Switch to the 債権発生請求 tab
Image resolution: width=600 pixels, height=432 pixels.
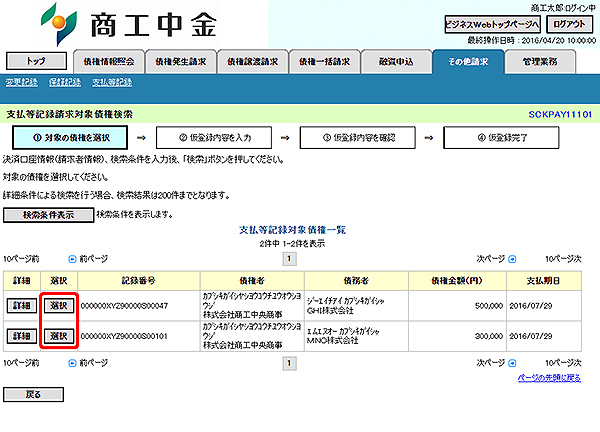coord(181,62)
